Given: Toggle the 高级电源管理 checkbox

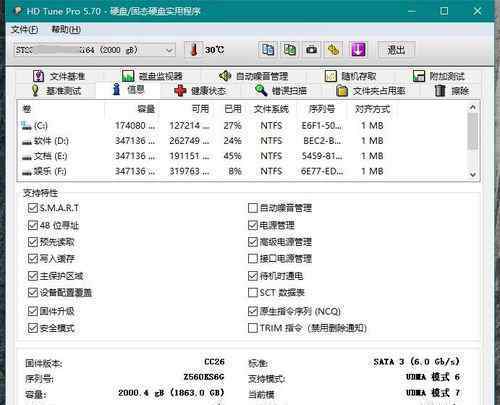Looking at the screenshot, I should (x=253, y=242).
